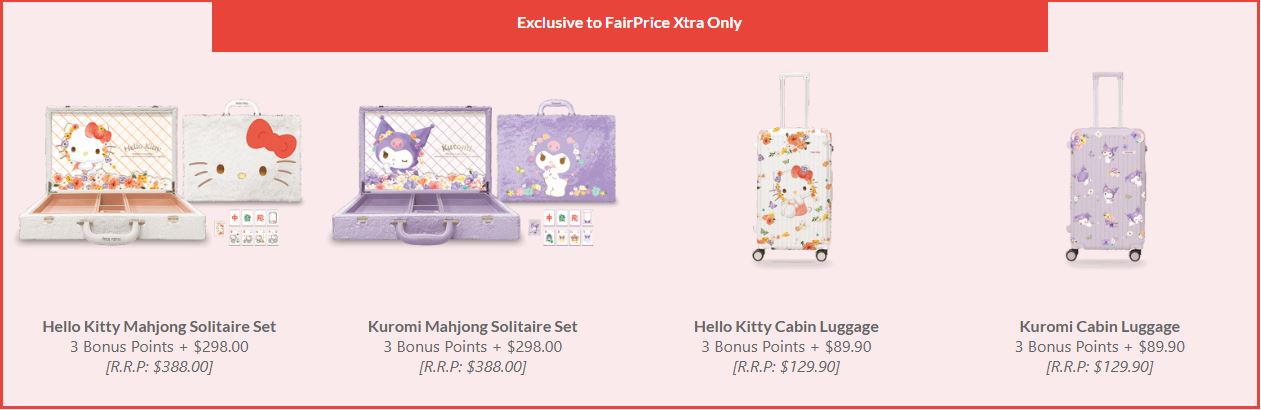Image resolution: width=1261 pixels, height=410 pixels.
Task: Click Kuromi Mahjong Solitaire Set title
Action: [473, 327]
